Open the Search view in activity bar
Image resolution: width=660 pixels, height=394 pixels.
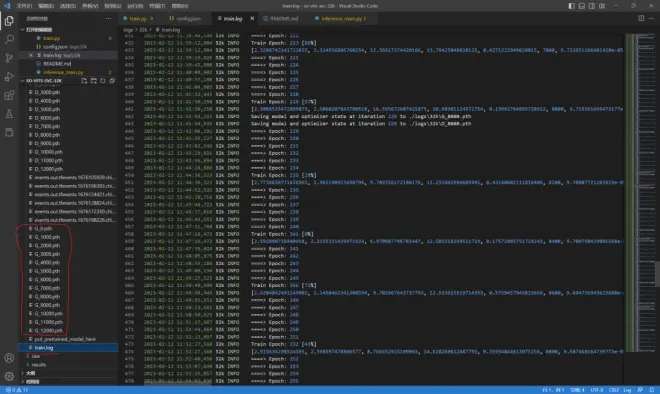point(9,39)
